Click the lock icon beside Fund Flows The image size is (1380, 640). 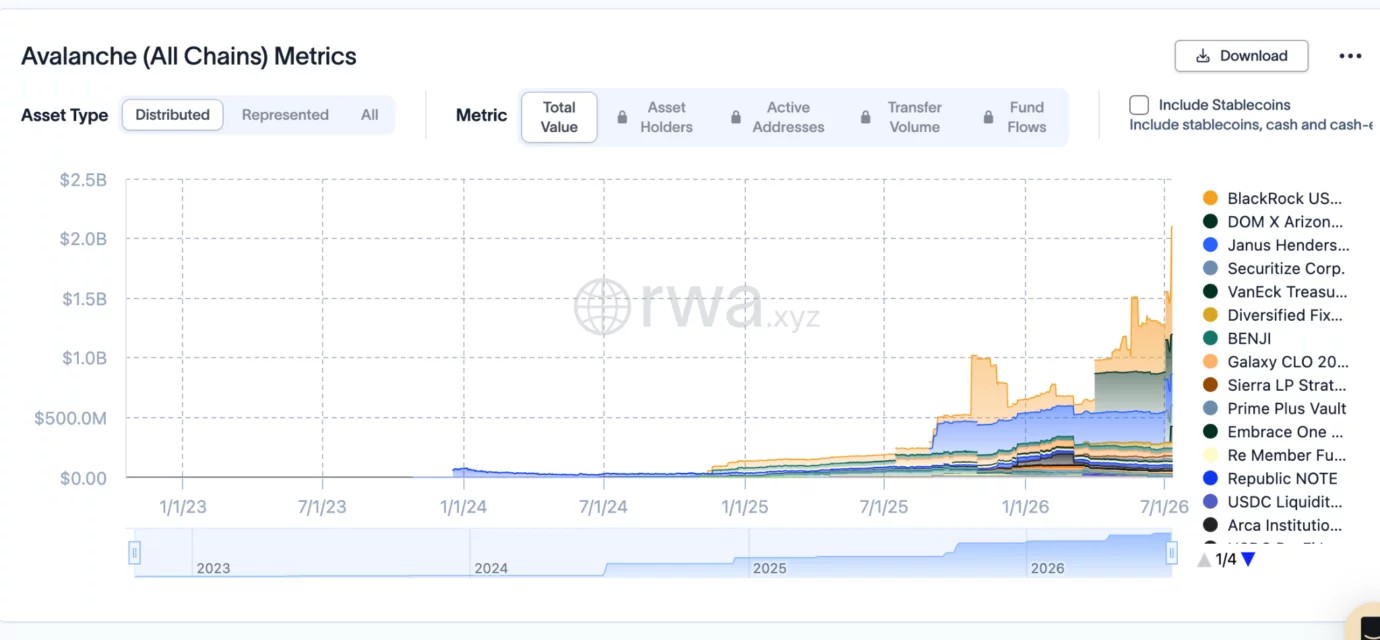click(x=988, y=117)
